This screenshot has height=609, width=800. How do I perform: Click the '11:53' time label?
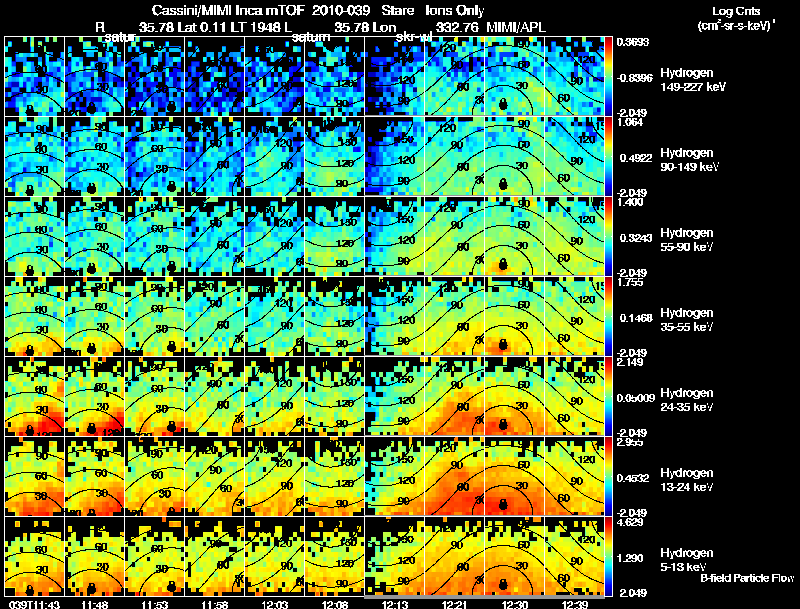click(155, 604)
